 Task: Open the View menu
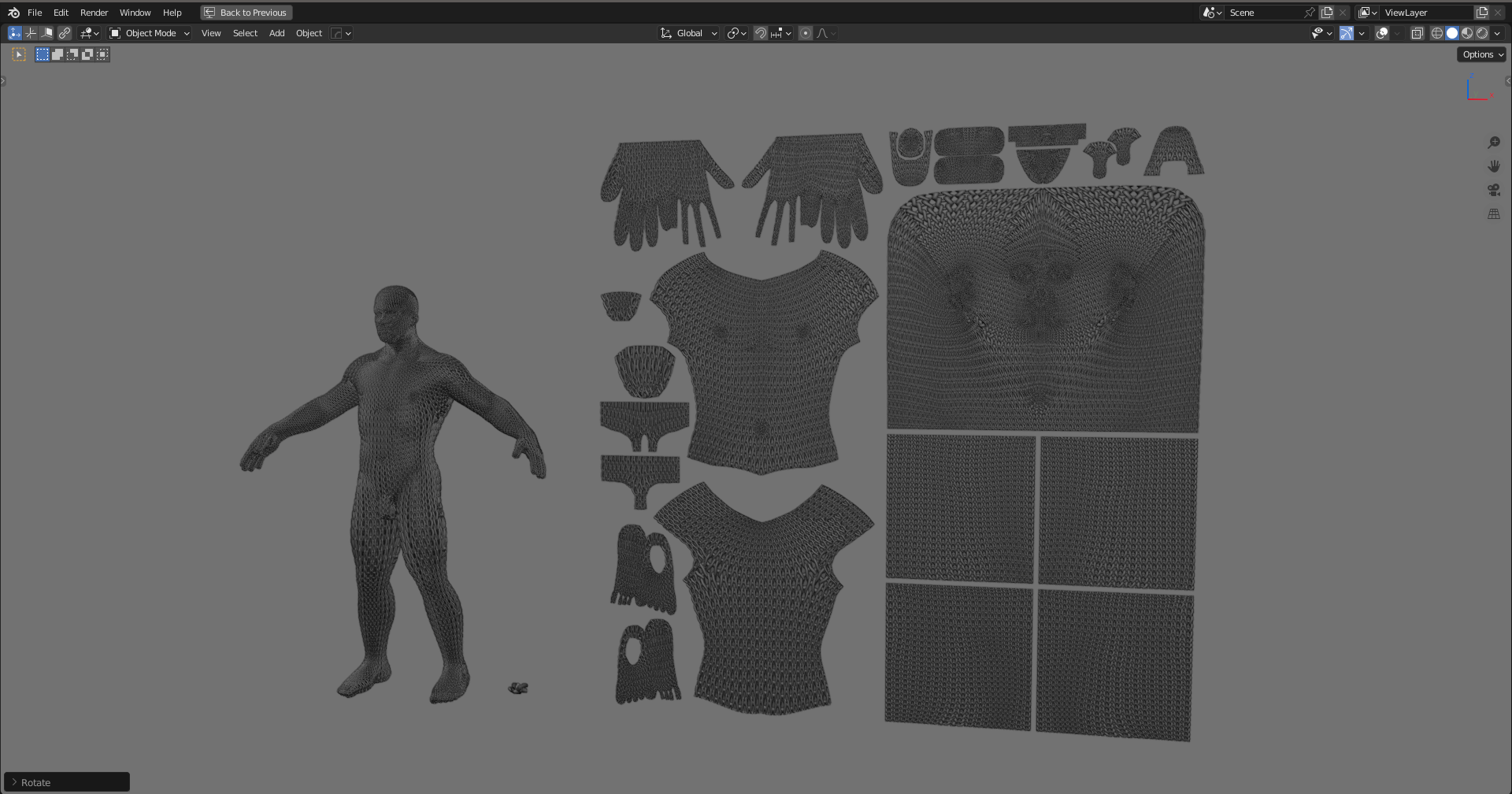click(211, 33)
